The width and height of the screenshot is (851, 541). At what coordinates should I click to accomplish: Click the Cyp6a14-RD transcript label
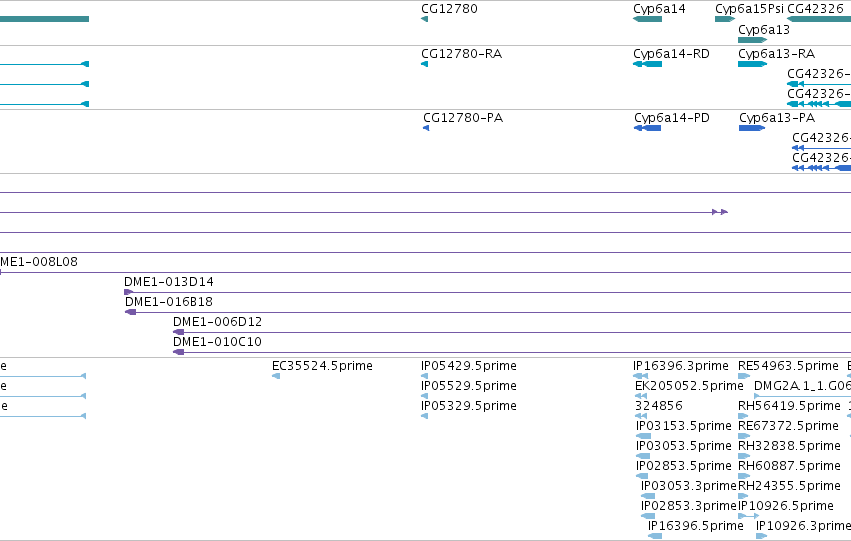pyautogui.click(x=671, y=54)
